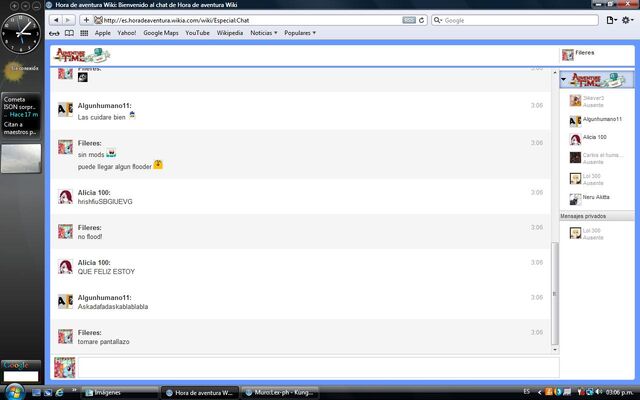Click Show Desktop quick launch icon
This screenshot has width=640, height=400.
coord(36,392)
